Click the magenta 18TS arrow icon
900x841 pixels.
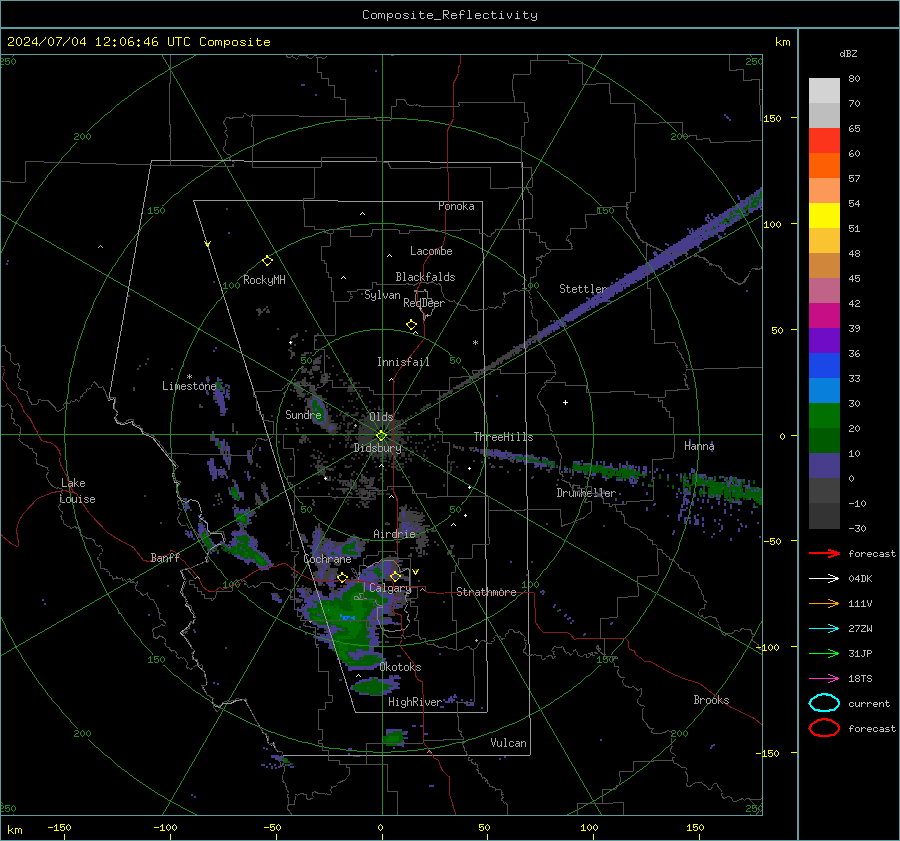pos(824,679)
